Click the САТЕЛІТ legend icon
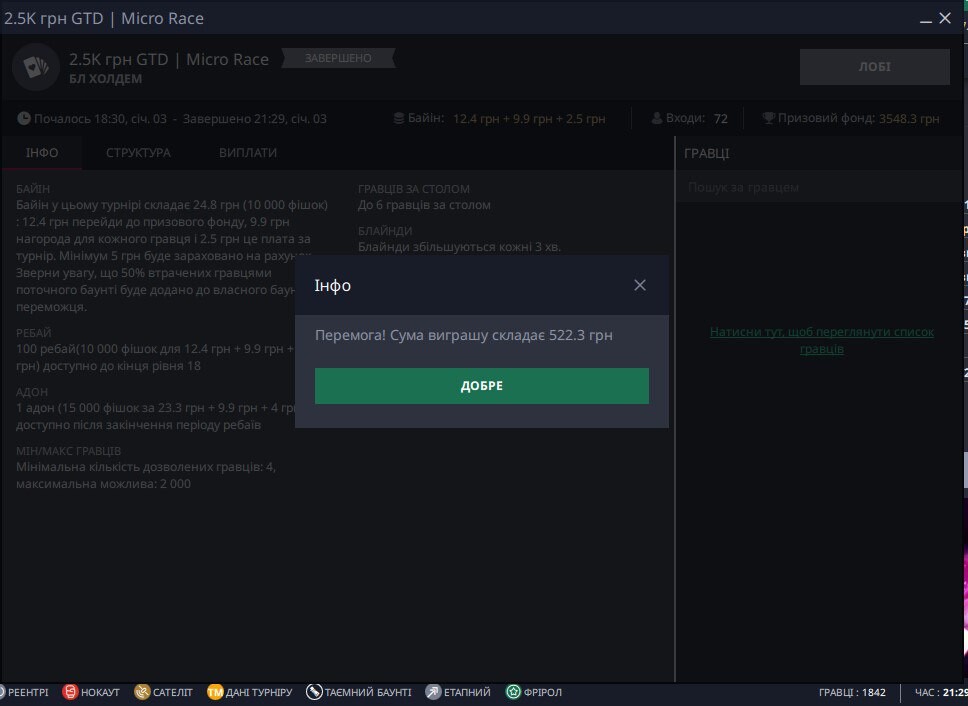This screenshot has height=706, width=968. [x=142, y=692]
